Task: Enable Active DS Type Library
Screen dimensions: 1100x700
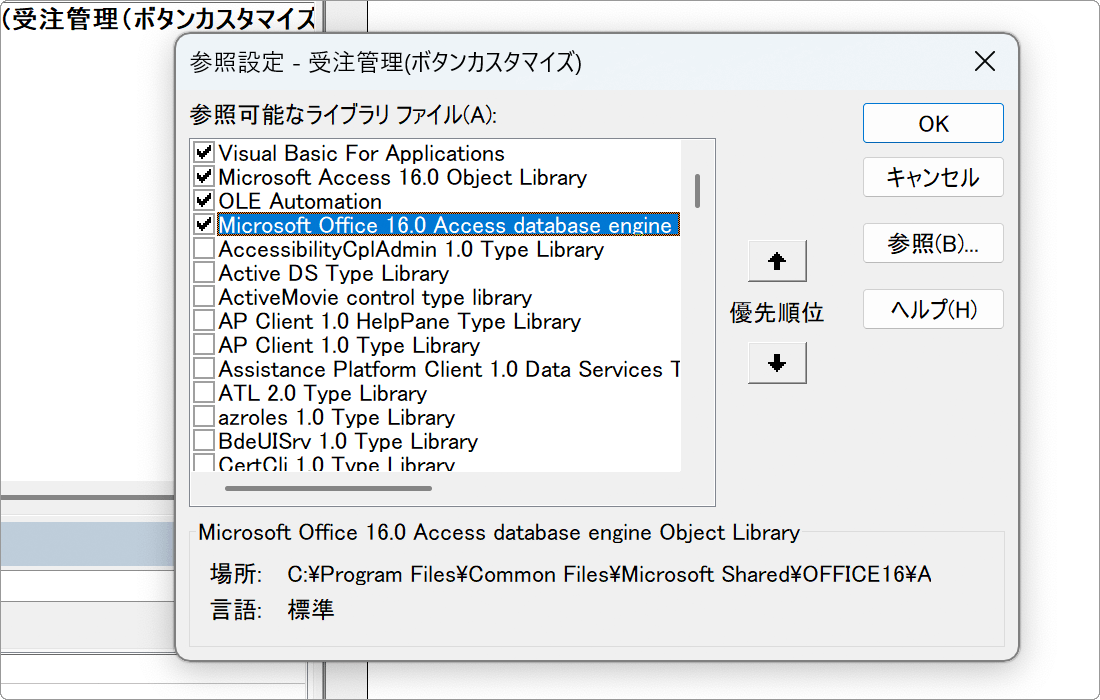Action: (203, 272)
